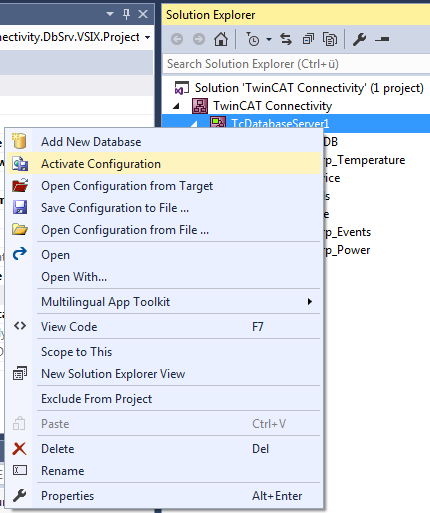The width and height of the screenshot is (430, 513).
Task: Click the yellow folder Open from File icon
Action: coord(20,229)
